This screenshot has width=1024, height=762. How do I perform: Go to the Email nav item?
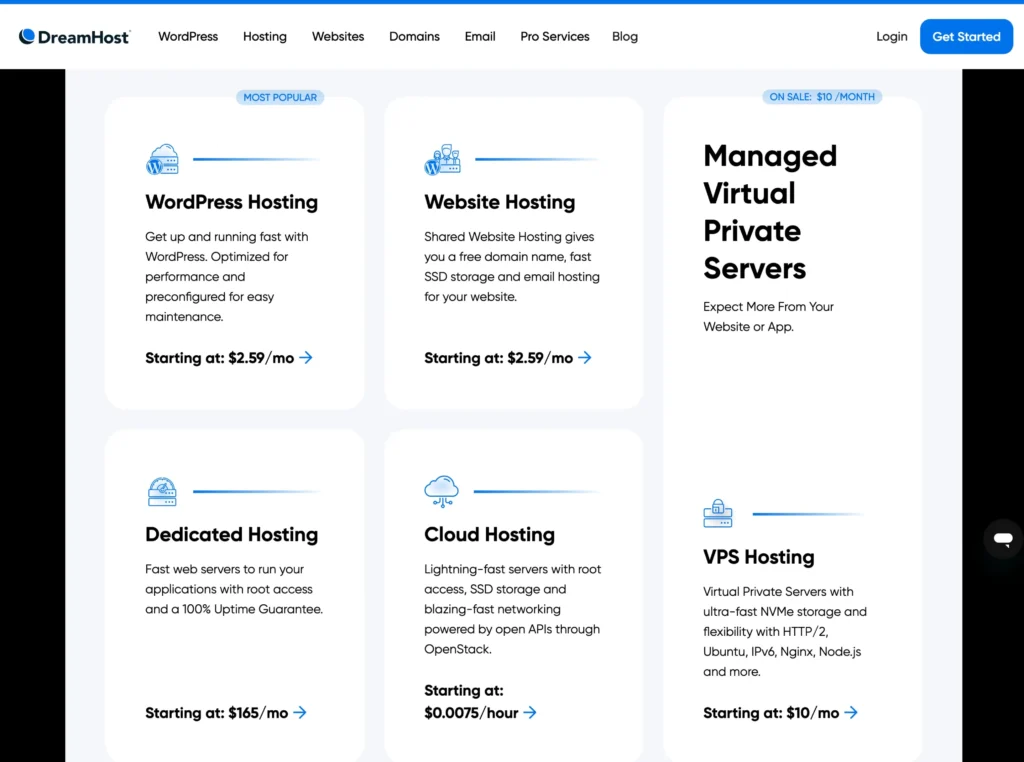click(x=480, y=37)
